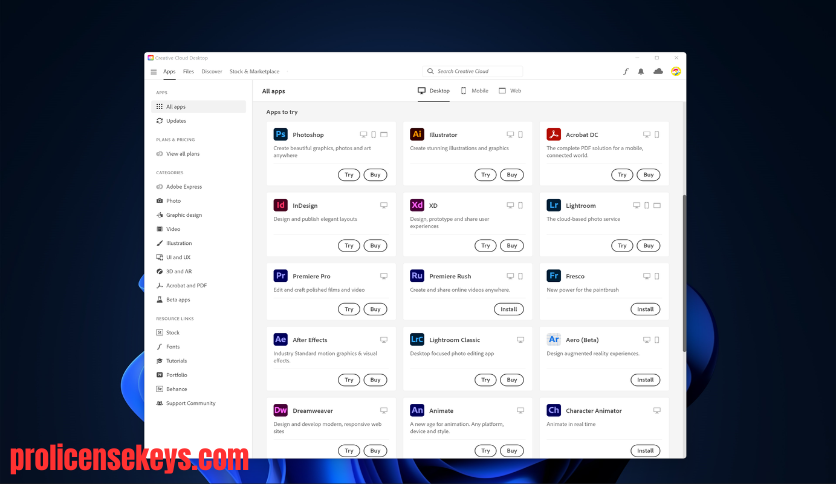The width and height of the screenshot is (836, 484).
Task: Open the account profile avatar
Action: (676, 71)
